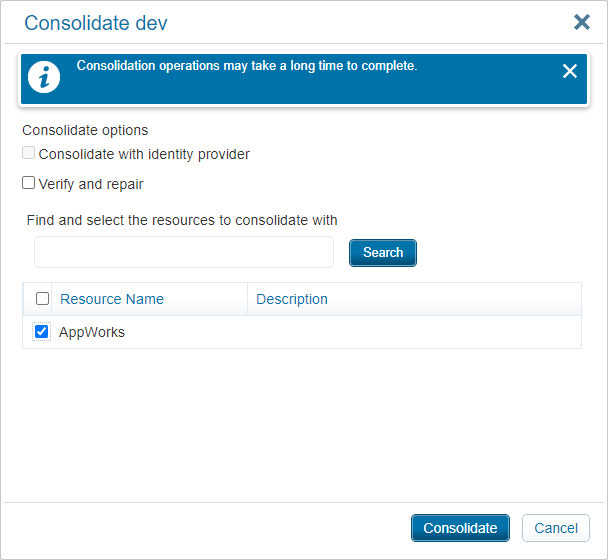Click the empty Description cell for AppWorks

coord(413,332)
